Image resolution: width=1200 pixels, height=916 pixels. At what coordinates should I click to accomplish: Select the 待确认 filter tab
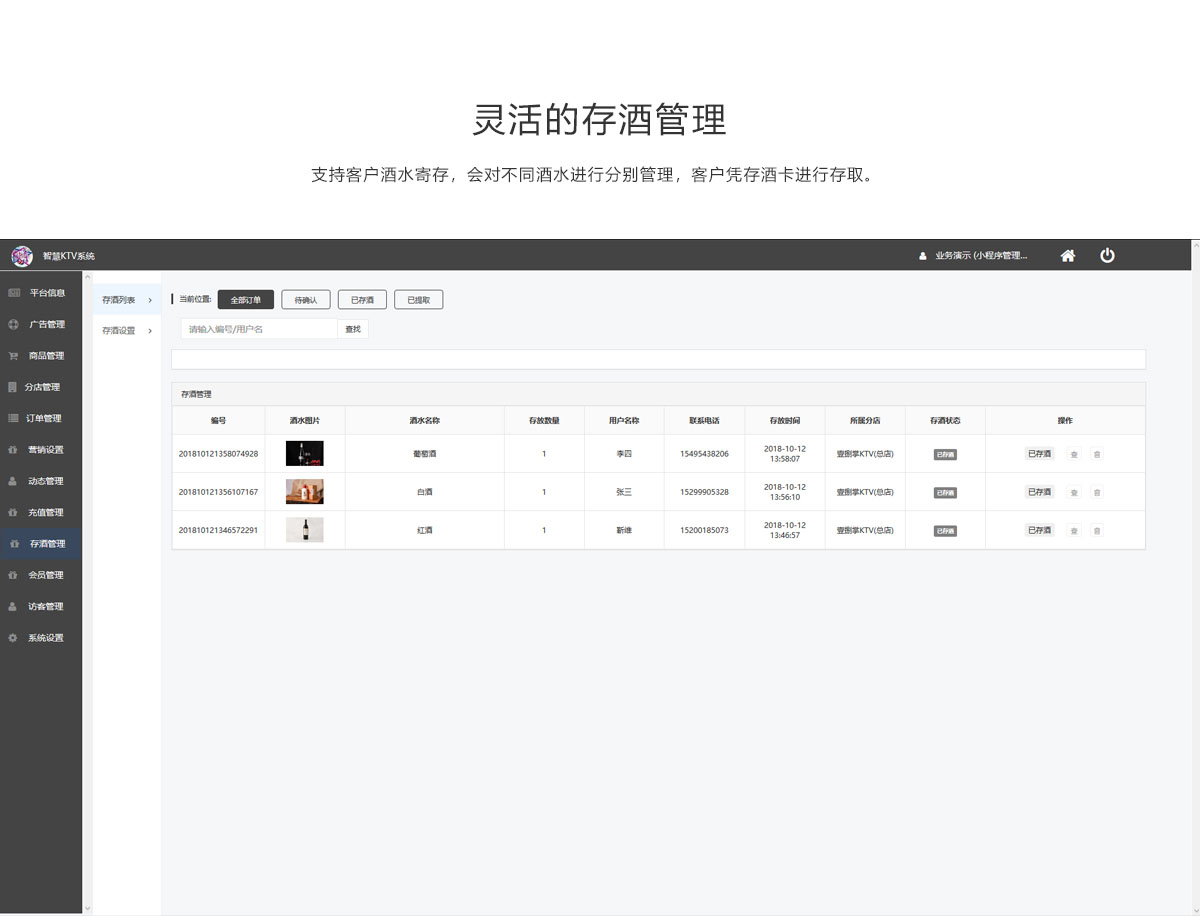point(306,300)
